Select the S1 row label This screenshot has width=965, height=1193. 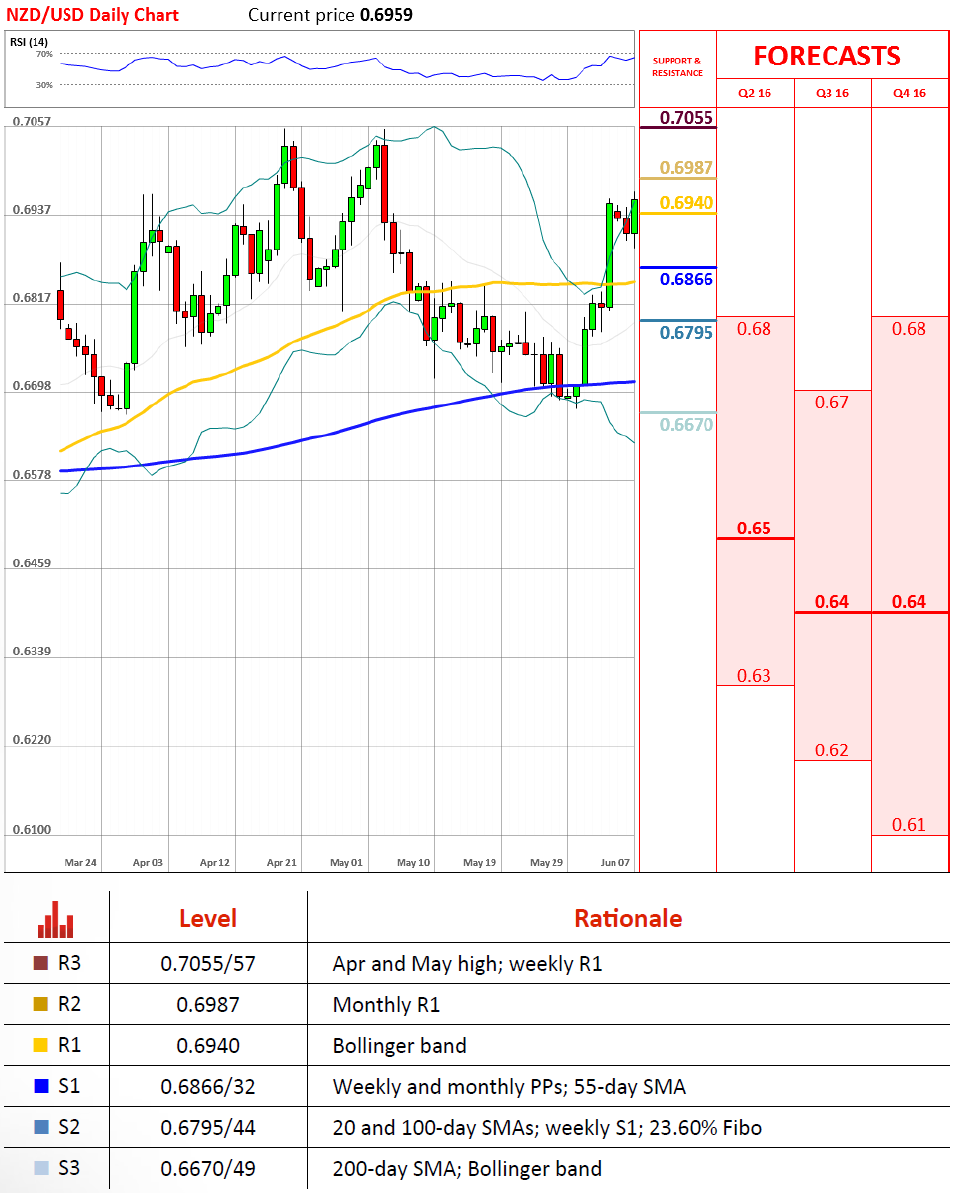pyautogui.click(x=69, y=1086)
